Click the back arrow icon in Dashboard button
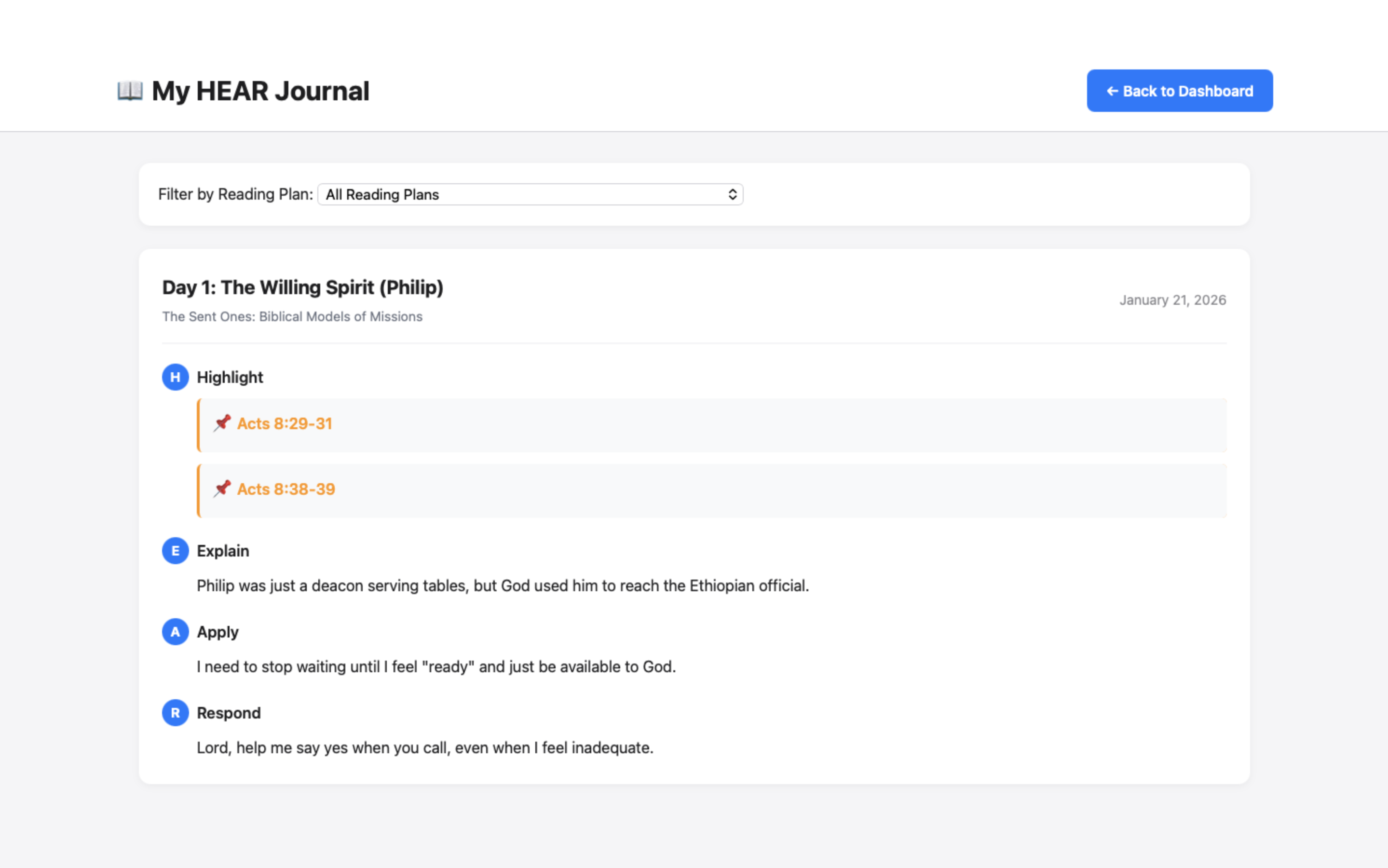 (1113, 91)
